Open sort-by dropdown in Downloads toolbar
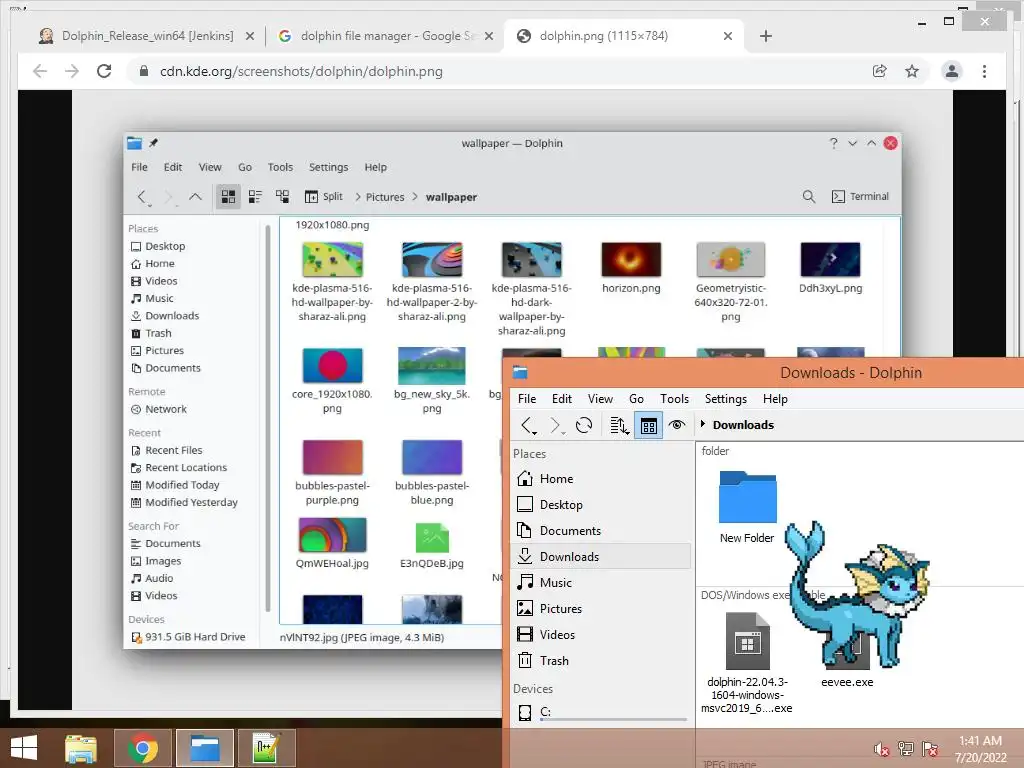 [619, 426]
